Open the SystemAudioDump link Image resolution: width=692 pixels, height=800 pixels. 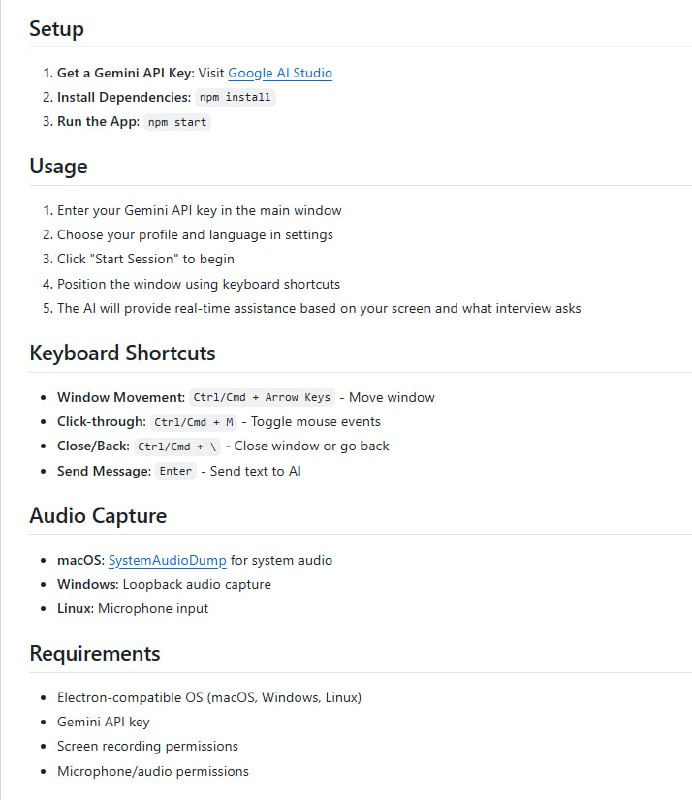pos(167,560)
